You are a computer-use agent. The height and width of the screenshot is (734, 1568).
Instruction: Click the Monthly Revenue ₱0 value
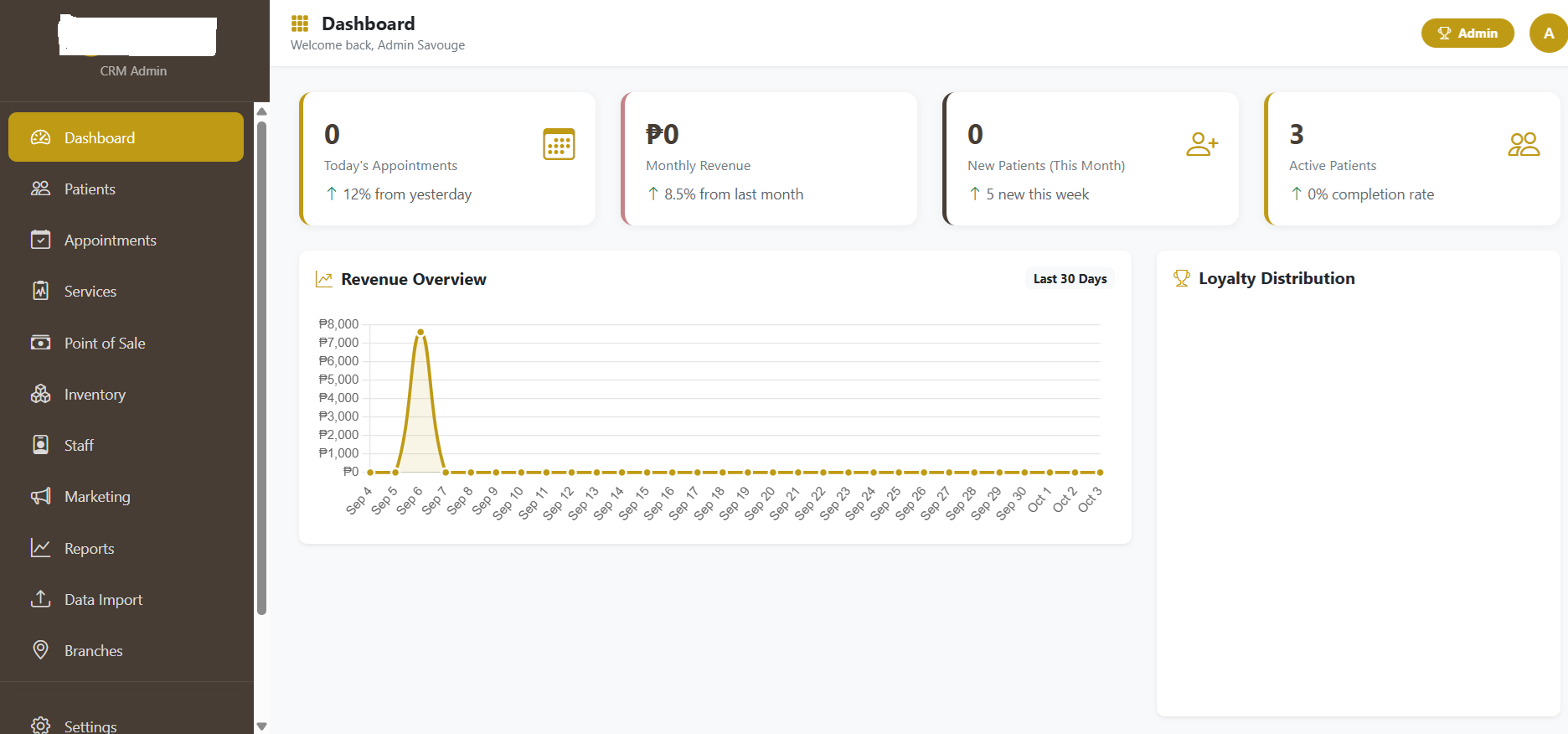tap(663, 134)
